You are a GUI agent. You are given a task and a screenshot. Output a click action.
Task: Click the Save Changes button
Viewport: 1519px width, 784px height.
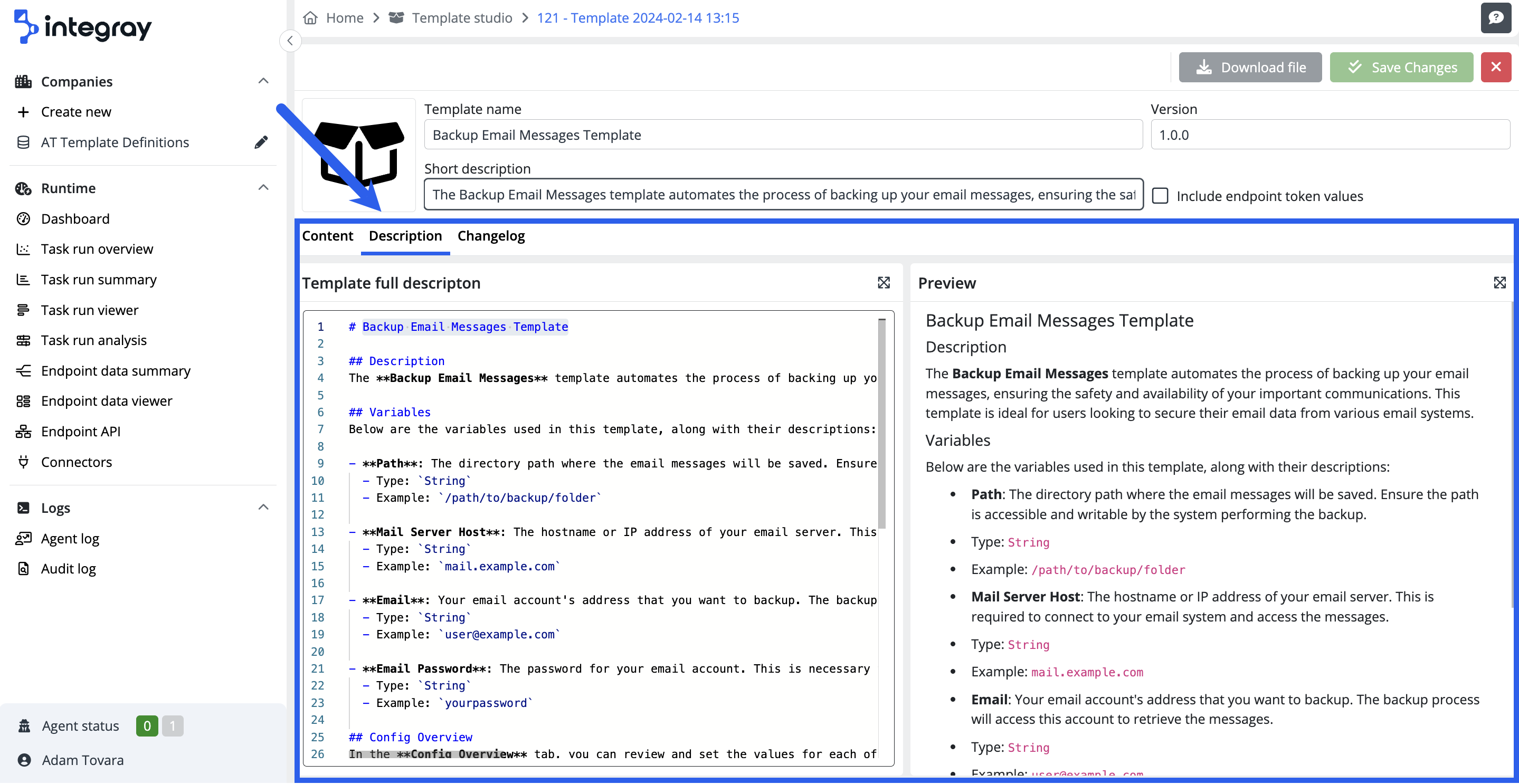(x=1401, y=67)
